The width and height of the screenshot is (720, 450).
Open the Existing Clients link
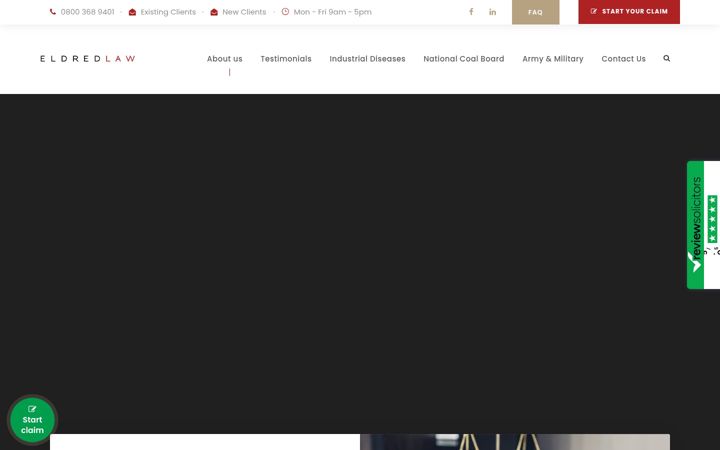(168, 12)
